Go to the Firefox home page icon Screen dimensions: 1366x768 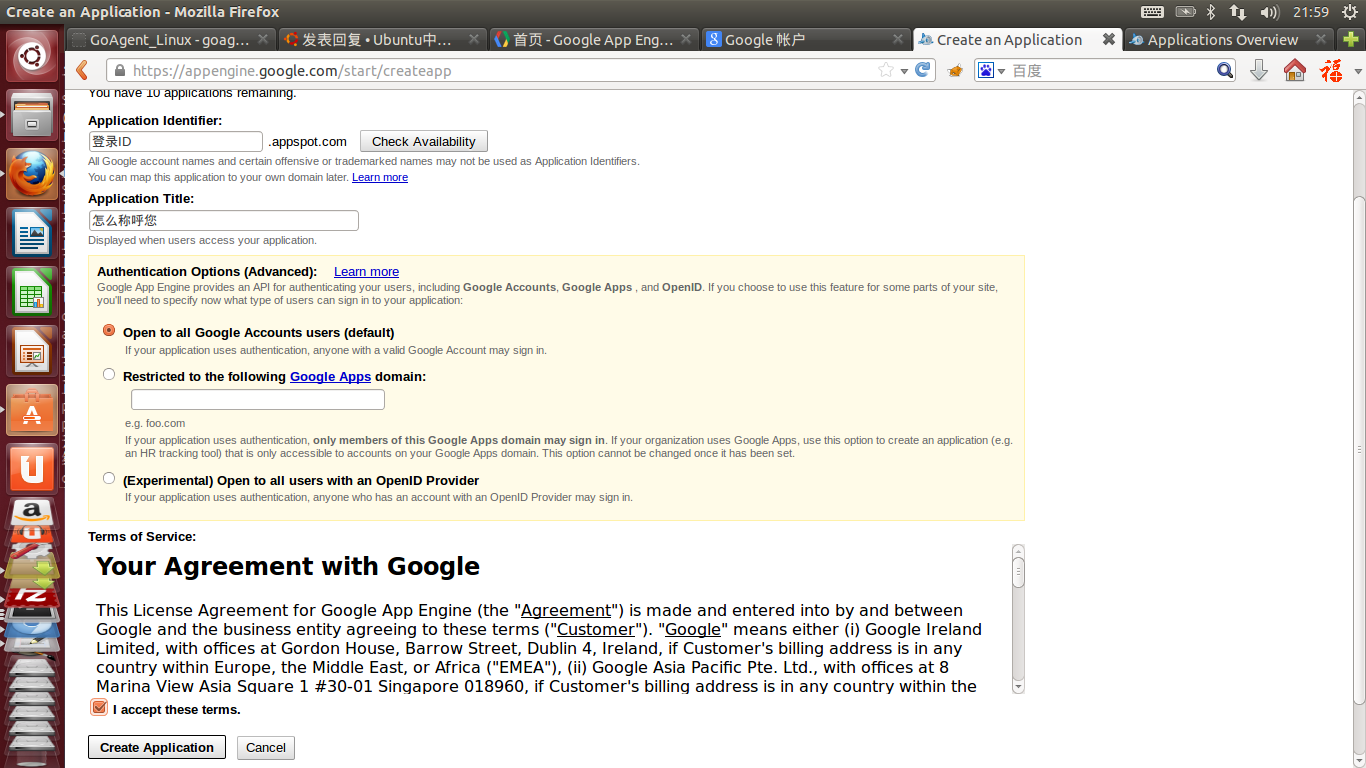tap(1295, 71)
